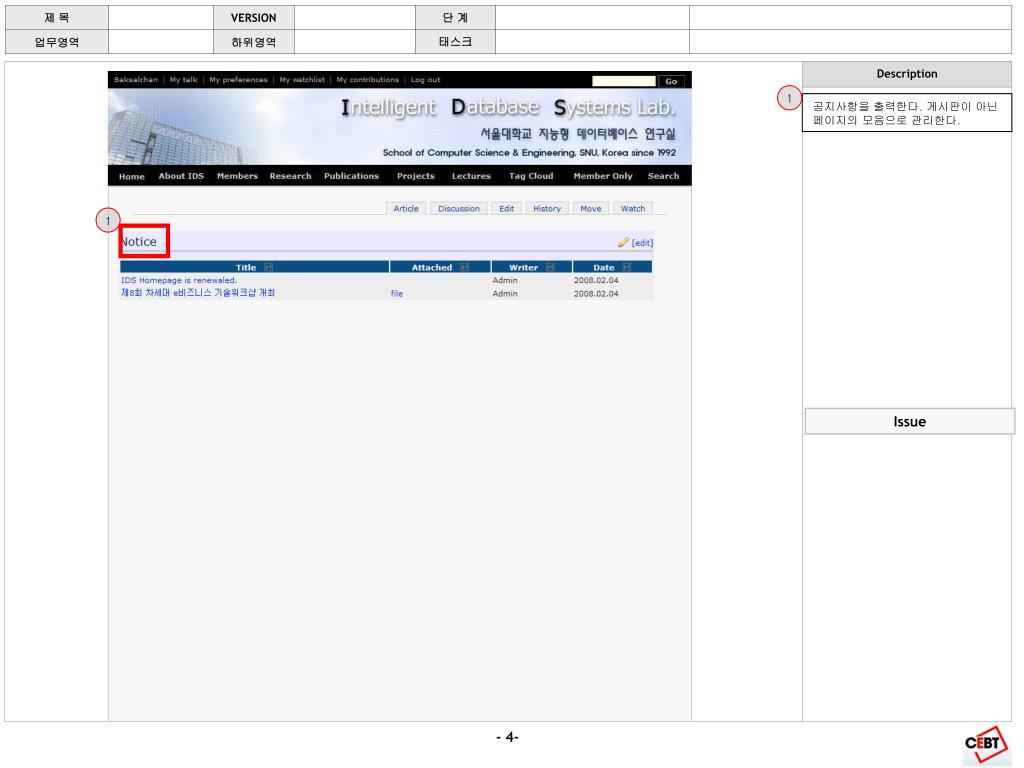The image size is (1024, 768).
Task: Click Search in the navigation bar
Action: [663, 176]
